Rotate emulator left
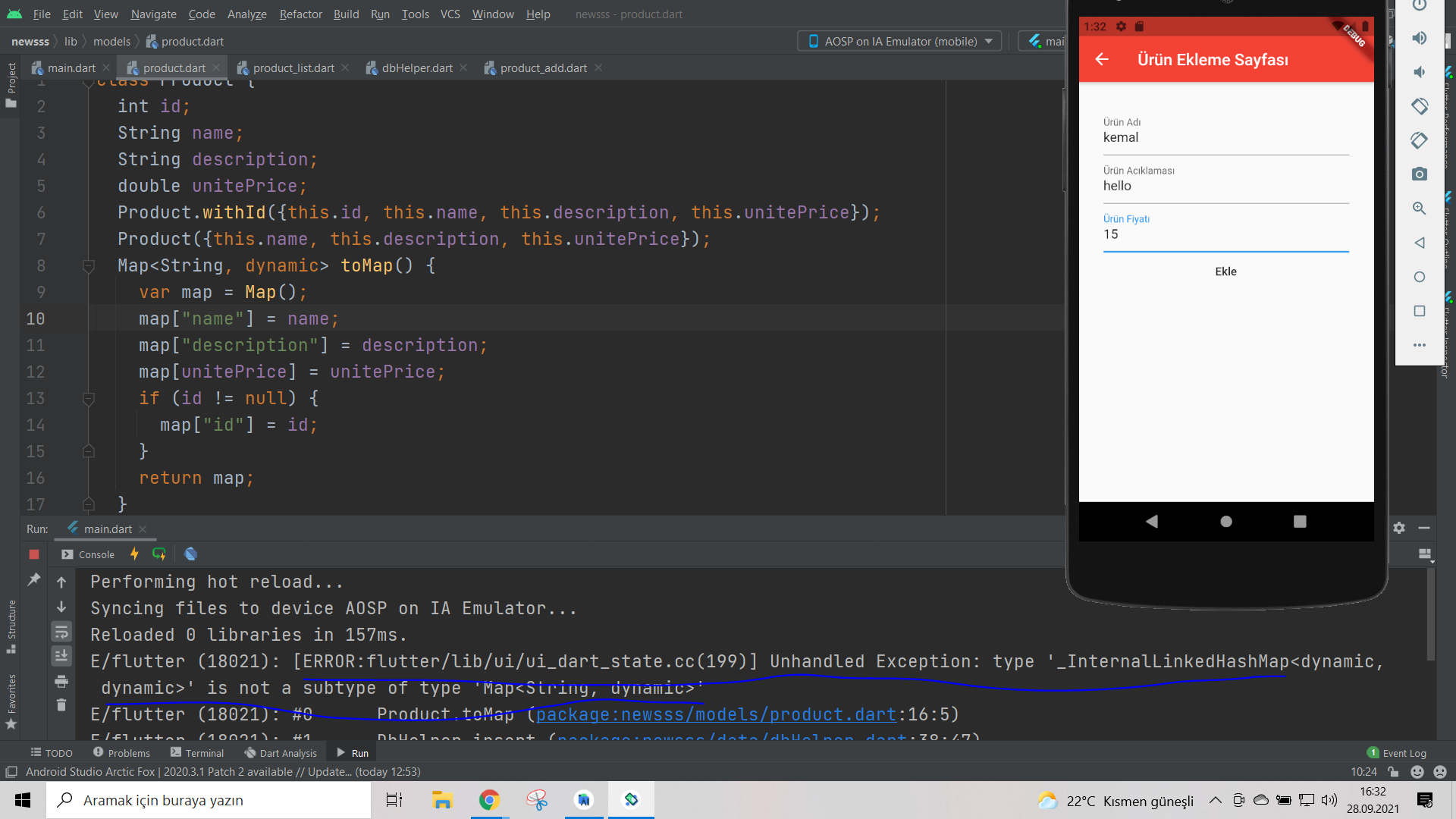Image resolution: width=1456 pixels, height=819 pixels. (1420, 106)
